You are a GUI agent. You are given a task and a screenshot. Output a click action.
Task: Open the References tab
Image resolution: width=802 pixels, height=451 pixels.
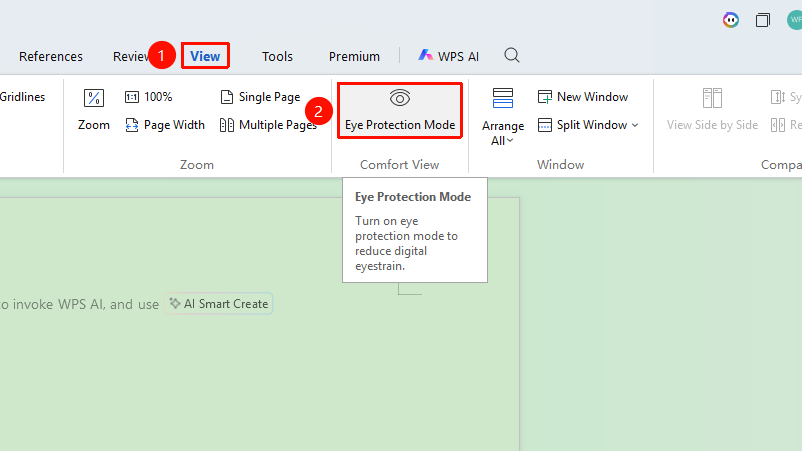pos(51,56)
